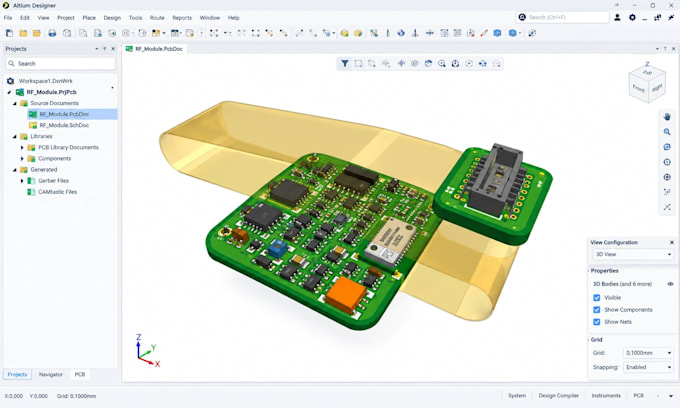Toggle eye icon for 3D Bodies
Image resolution: width=680 pixels, height=408 pixels.
(670, 284)
